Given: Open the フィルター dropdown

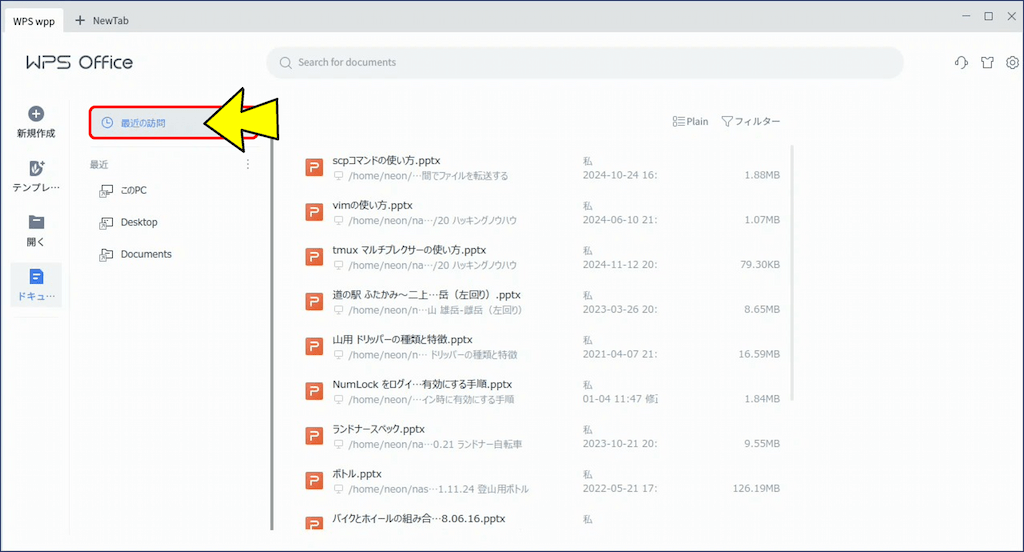Looking at the screenshot, I should pyautogui.click(x=750, y=122).
